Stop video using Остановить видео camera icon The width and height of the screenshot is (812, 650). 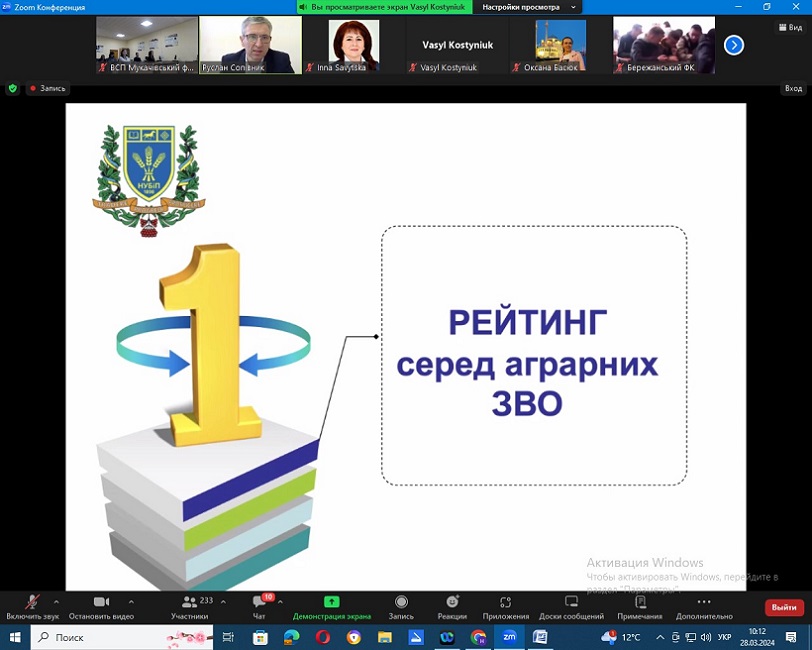101,602
